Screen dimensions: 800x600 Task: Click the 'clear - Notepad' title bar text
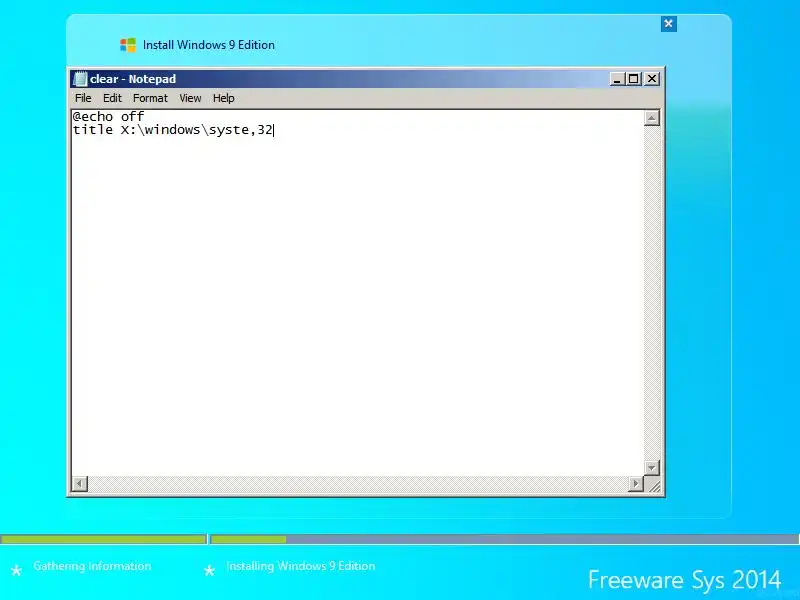point(133,79)
